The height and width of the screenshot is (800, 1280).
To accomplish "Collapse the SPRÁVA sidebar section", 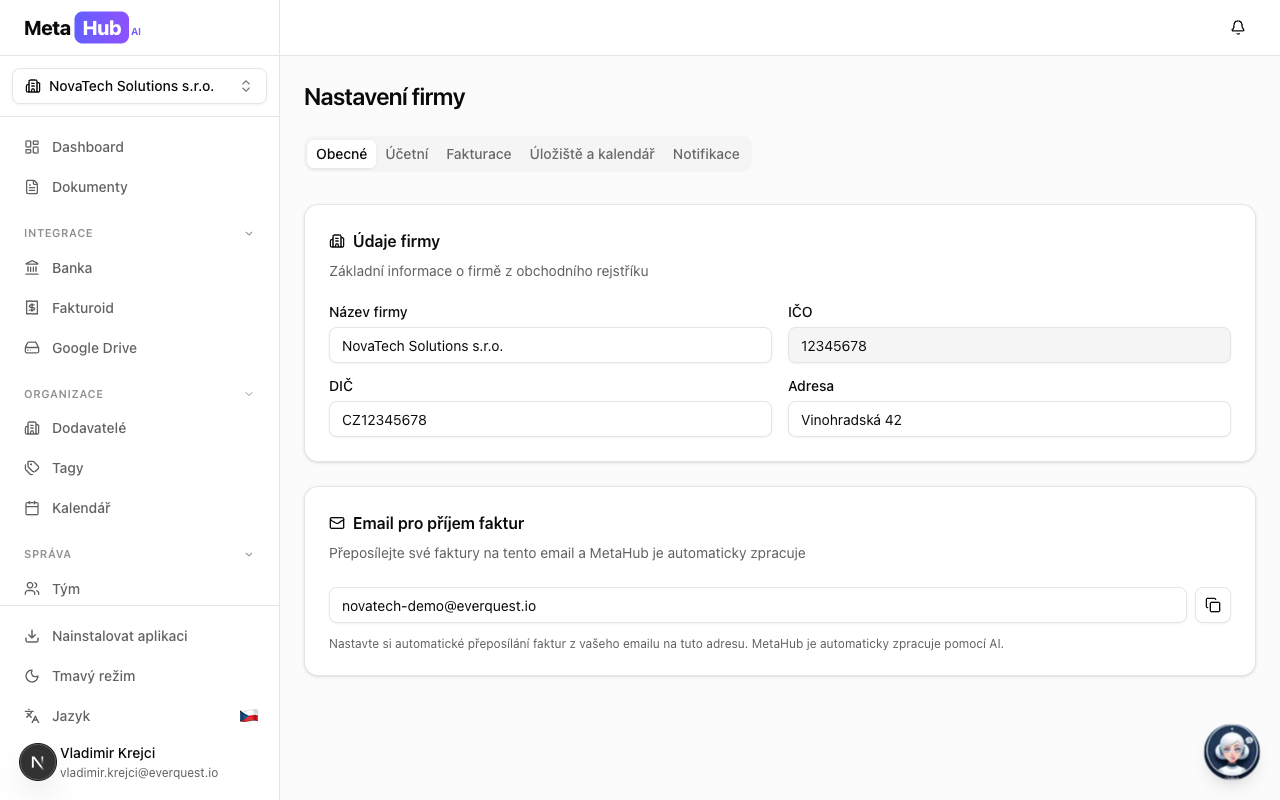I will click(x=249, y=554).
